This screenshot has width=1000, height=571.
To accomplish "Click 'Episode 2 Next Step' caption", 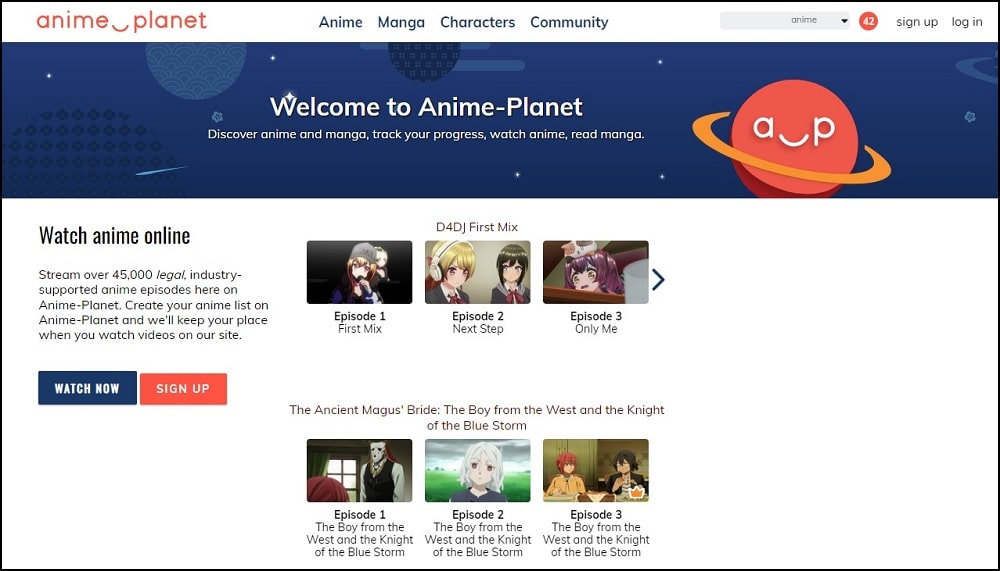I will coord(478,322).
